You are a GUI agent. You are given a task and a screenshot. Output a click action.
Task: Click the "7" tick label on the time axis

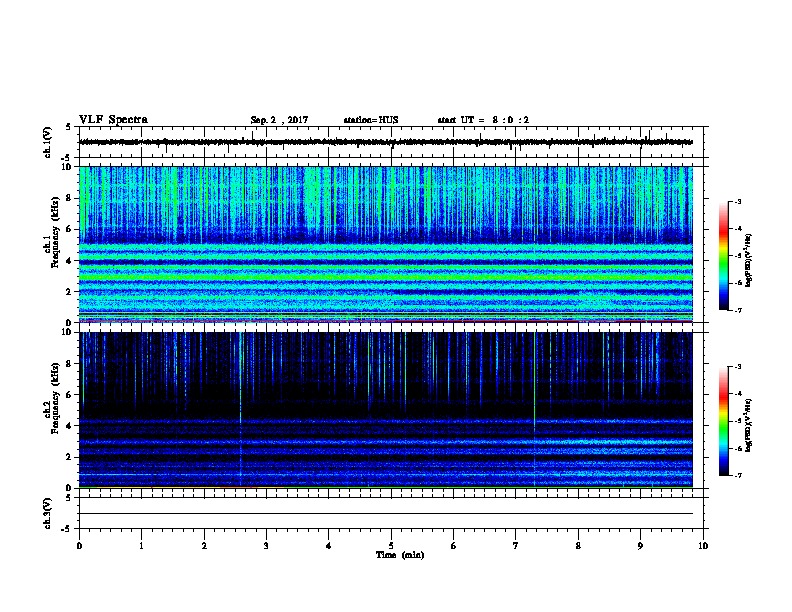coord(516,546)
